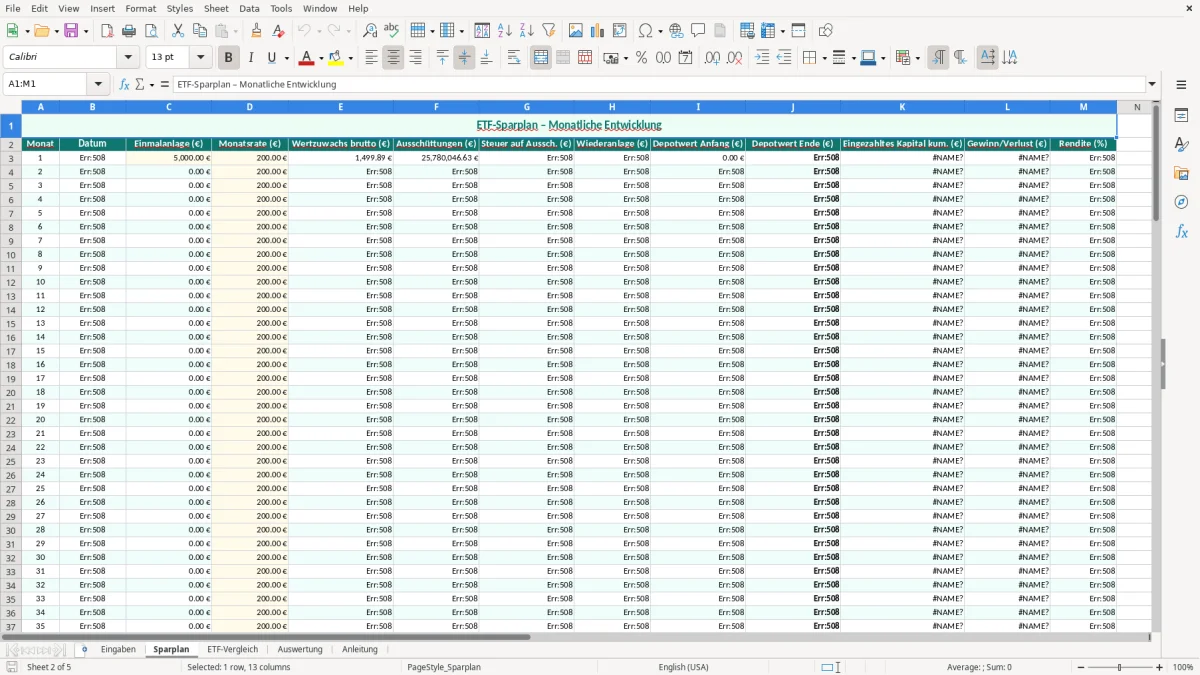Click the Print icon

129,31
